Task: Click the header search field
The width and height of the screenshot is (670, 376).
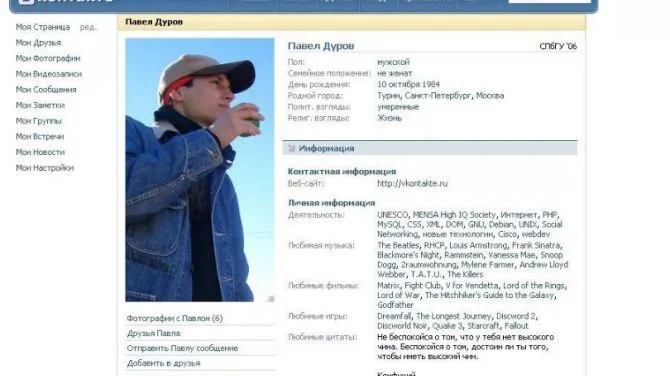Action: tap(550, 1)
